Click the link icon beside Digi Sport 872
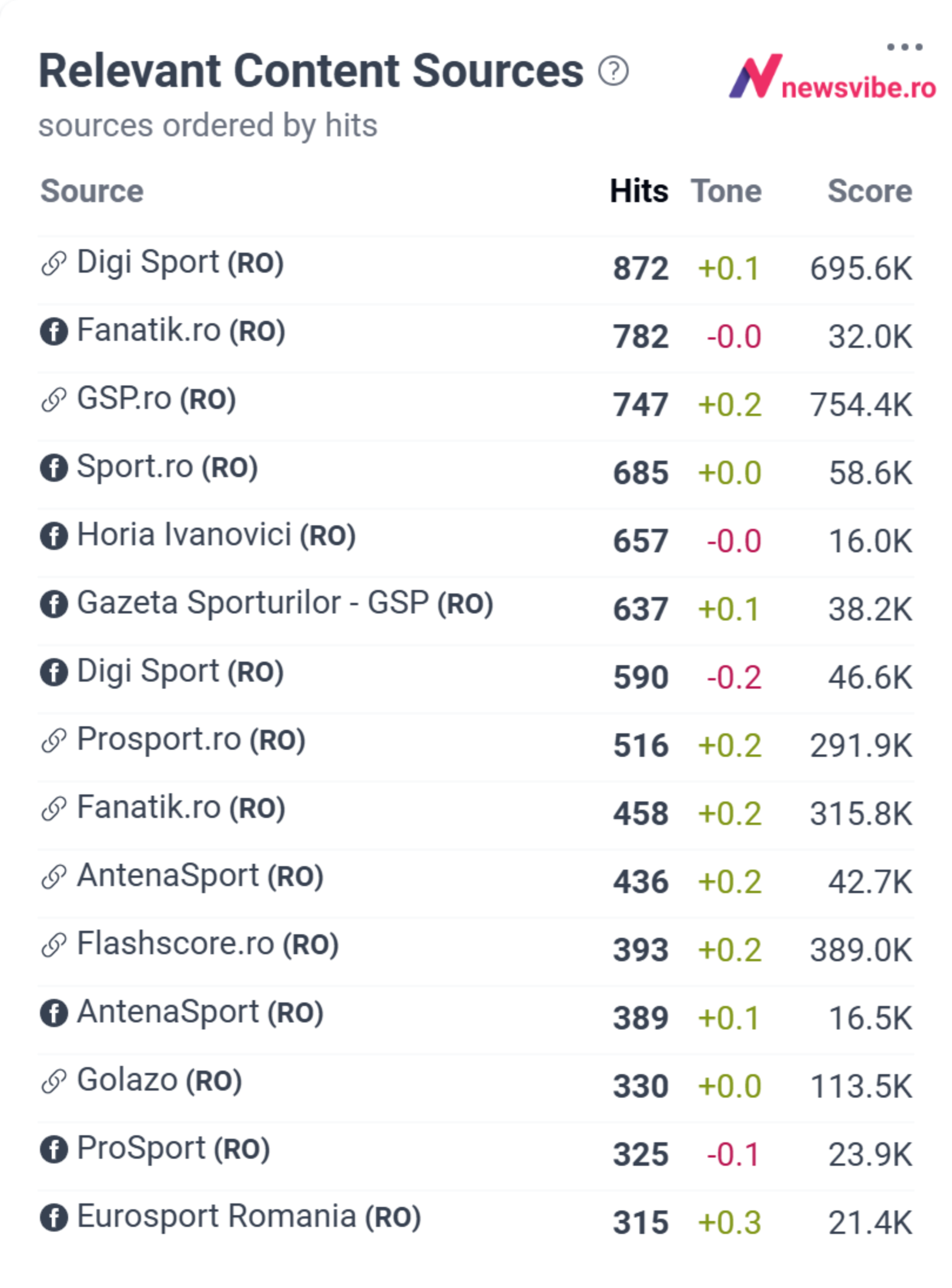Viewport: 952px width, 1288px height. click(53, 263)
